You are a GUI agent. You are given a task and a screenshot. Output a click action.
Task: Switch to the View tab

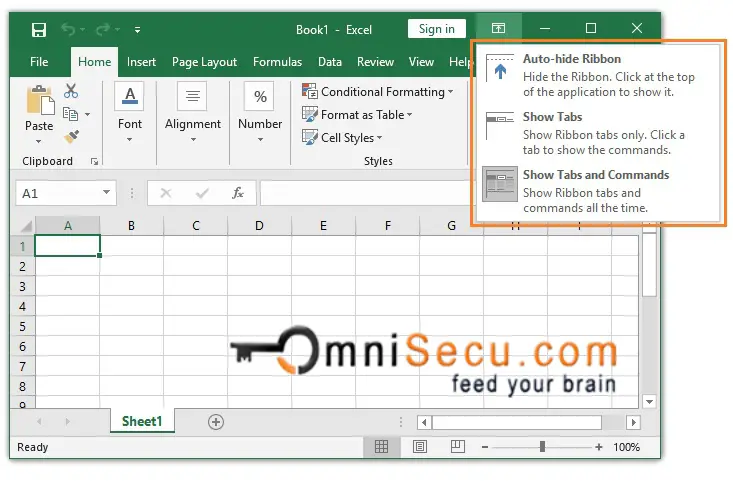click(421, 62)
